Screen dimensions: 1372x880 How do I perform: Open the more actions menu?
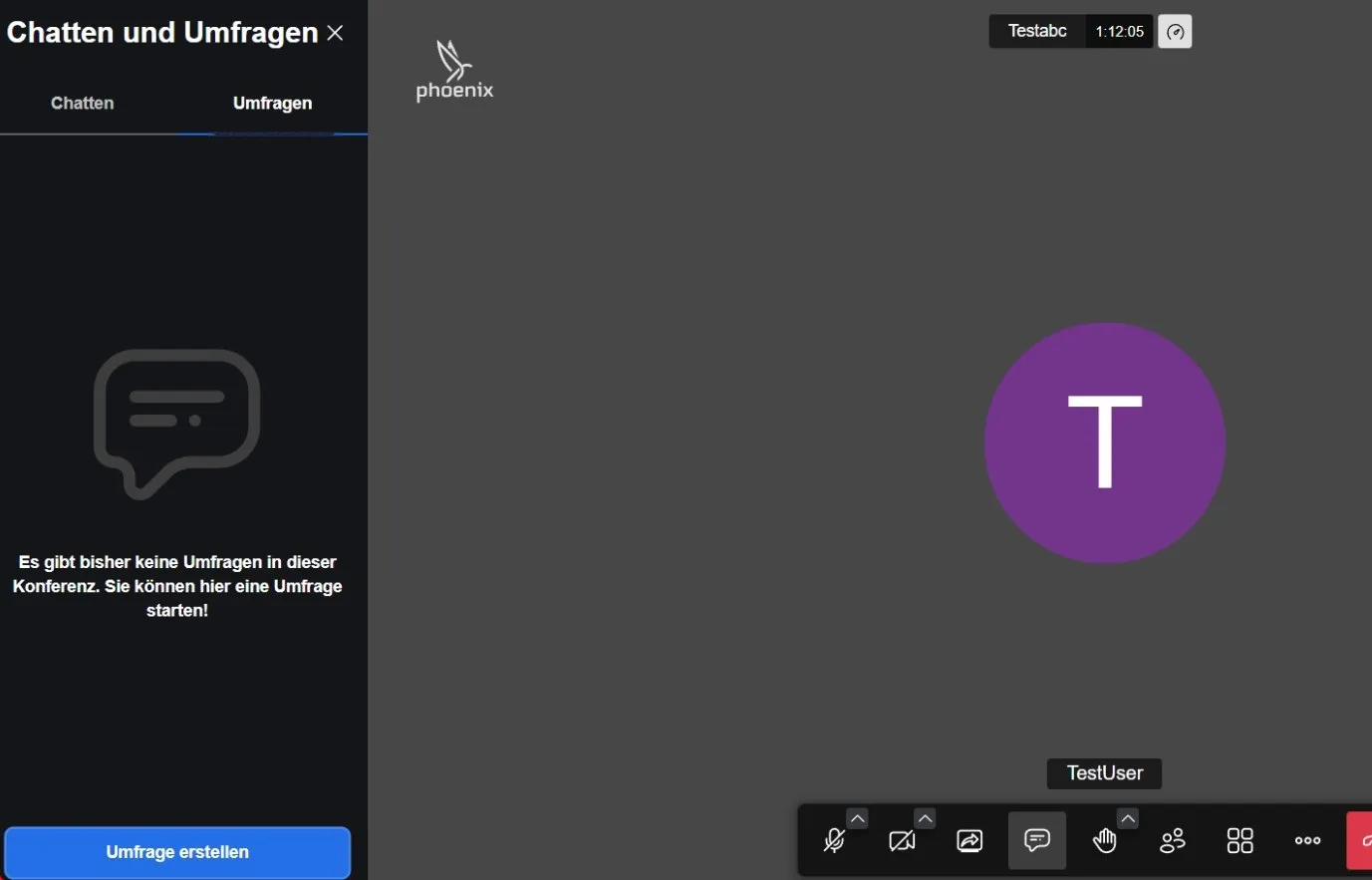tap(1307, 841)
